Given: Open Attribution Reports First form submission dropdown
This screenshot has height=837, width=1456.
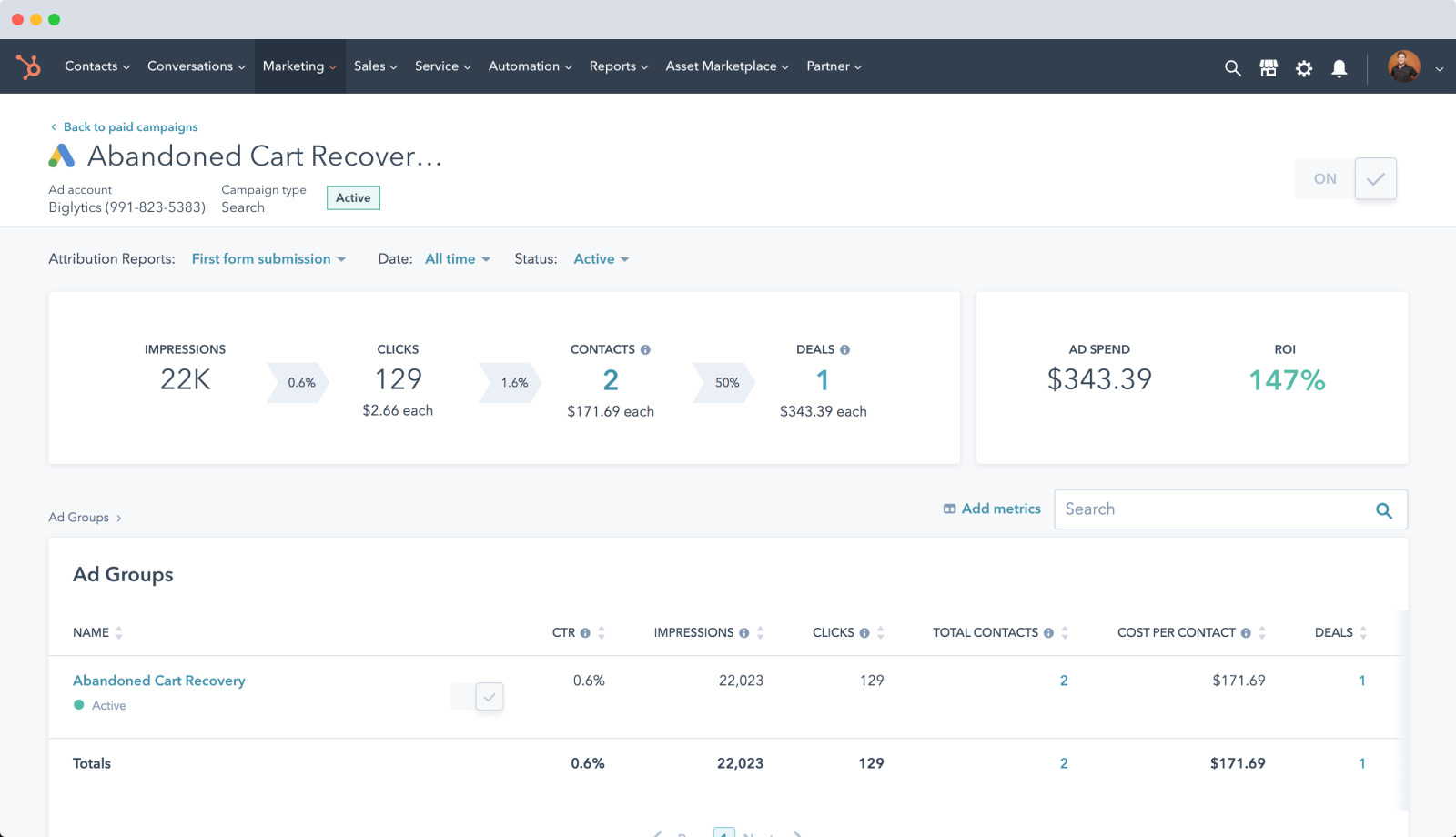Looking at the screenshot, I should pos(268,259).
